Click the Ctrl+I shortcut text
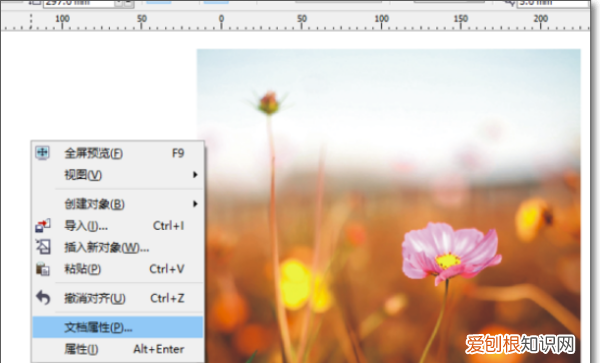The width and height of the screenshot is (600, 363). tap(168, 226)
